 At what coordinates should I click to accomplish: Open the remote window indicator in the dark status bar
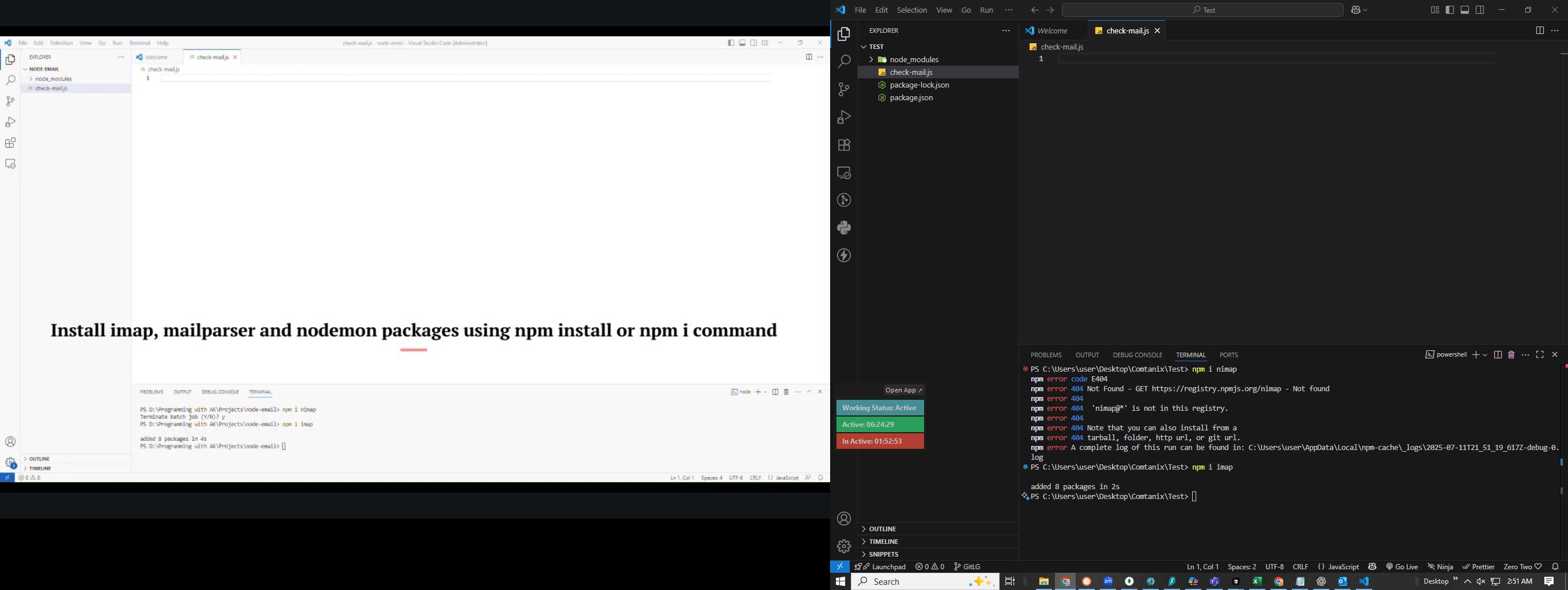[x=839, y=566]
